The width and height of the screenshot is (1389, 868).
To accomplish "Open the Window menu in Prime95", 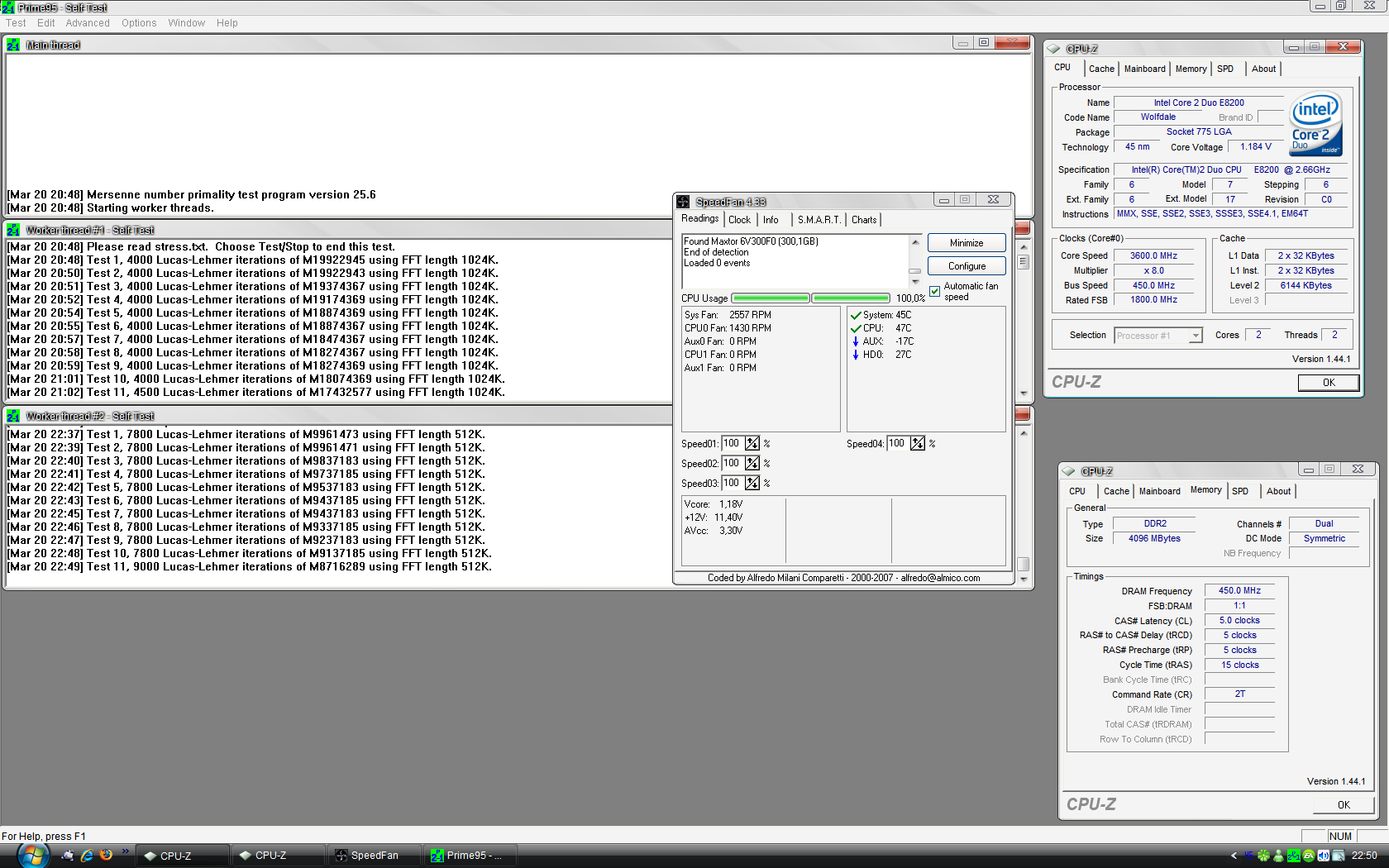I will [186, 23].
